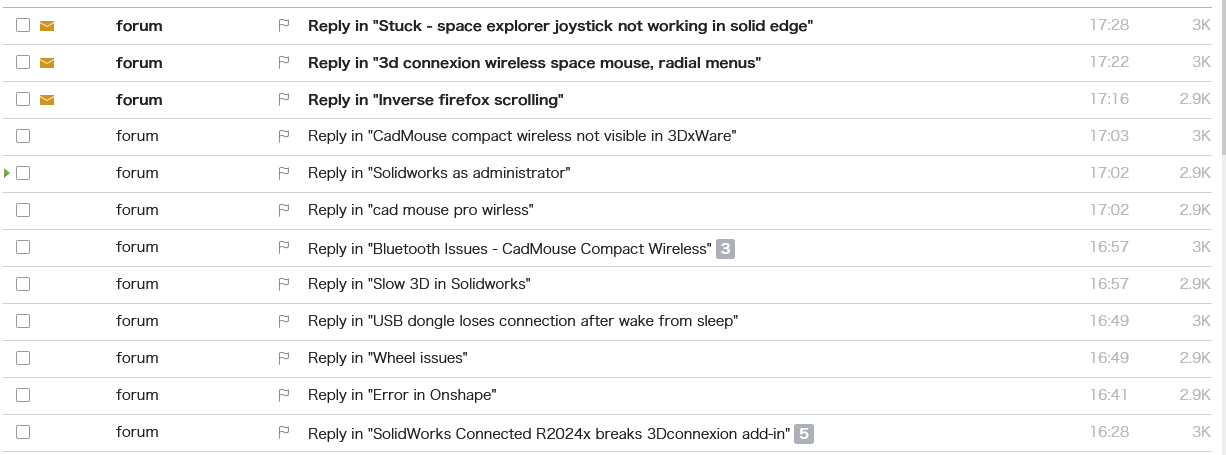Click green arrow marker beside "Solidworks as administrator"

click(7, 173)
